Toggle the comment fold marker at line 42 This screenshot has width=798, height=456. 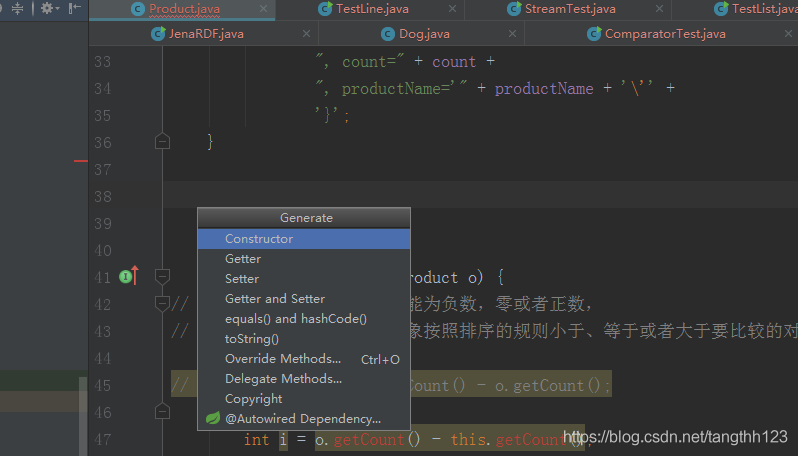162,302
